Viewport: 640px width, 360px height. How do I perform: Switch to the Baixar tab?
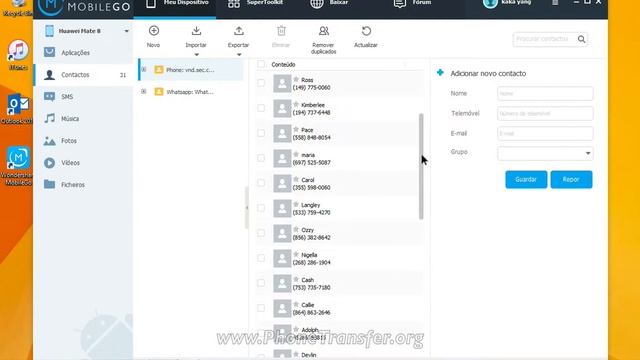tap(329, 5)
